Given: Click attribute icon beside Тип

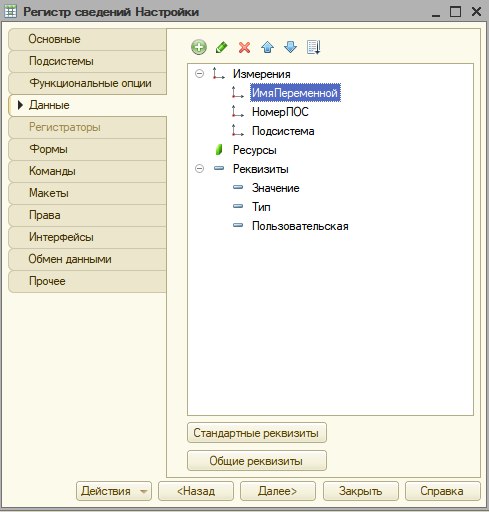Looking at the screenshot, I should click(238, 206).
